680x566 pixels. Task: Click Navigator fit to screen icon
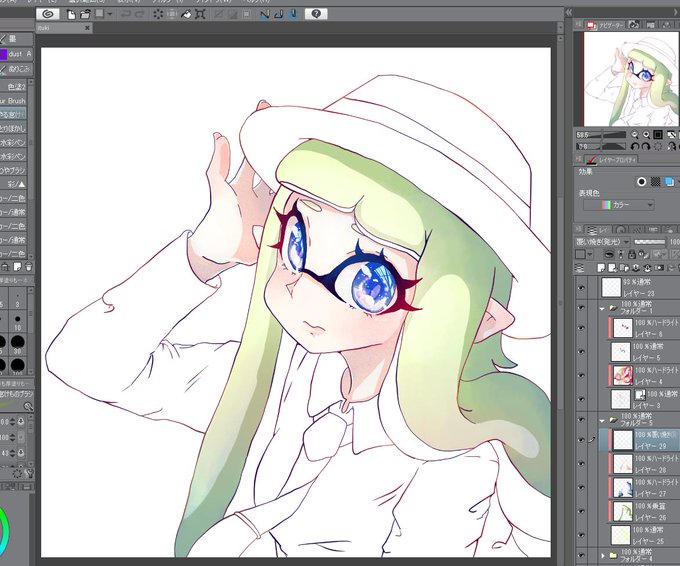(671, 135)
